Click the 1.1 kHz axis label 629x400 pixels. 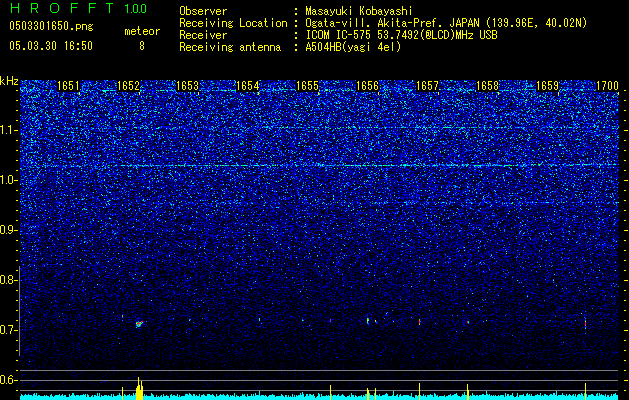[8, 130]
